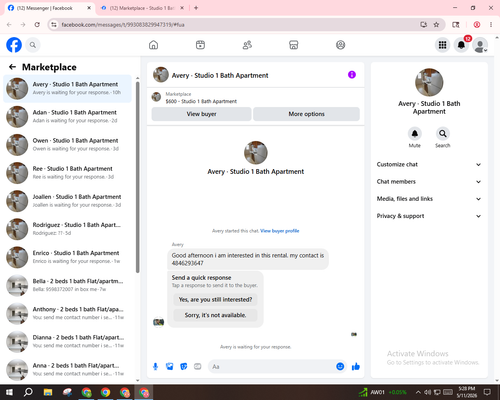Open Adan - Studio 1 Bath Apartment chat
500x400 pixels.
67,117
